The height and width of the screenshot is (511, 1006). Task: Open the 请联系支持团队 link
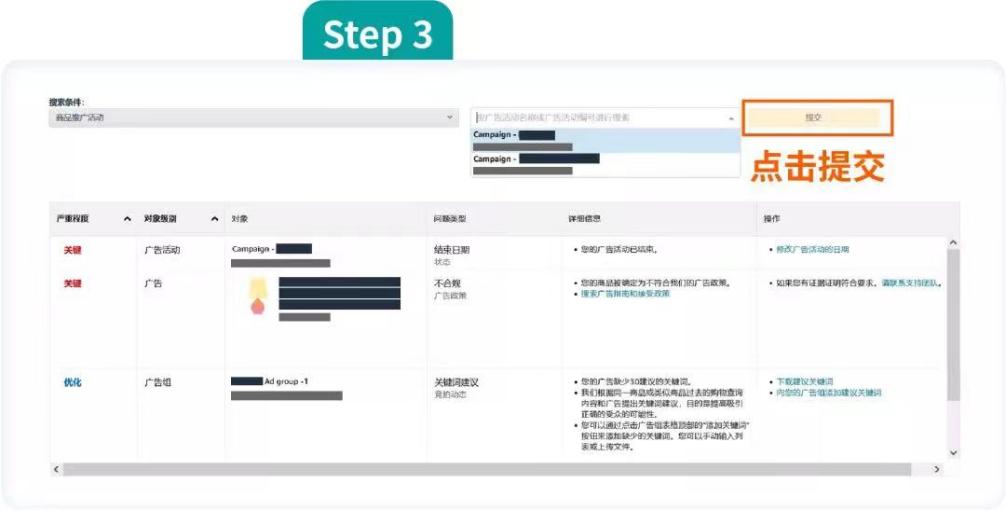click(x=910, y=282)
